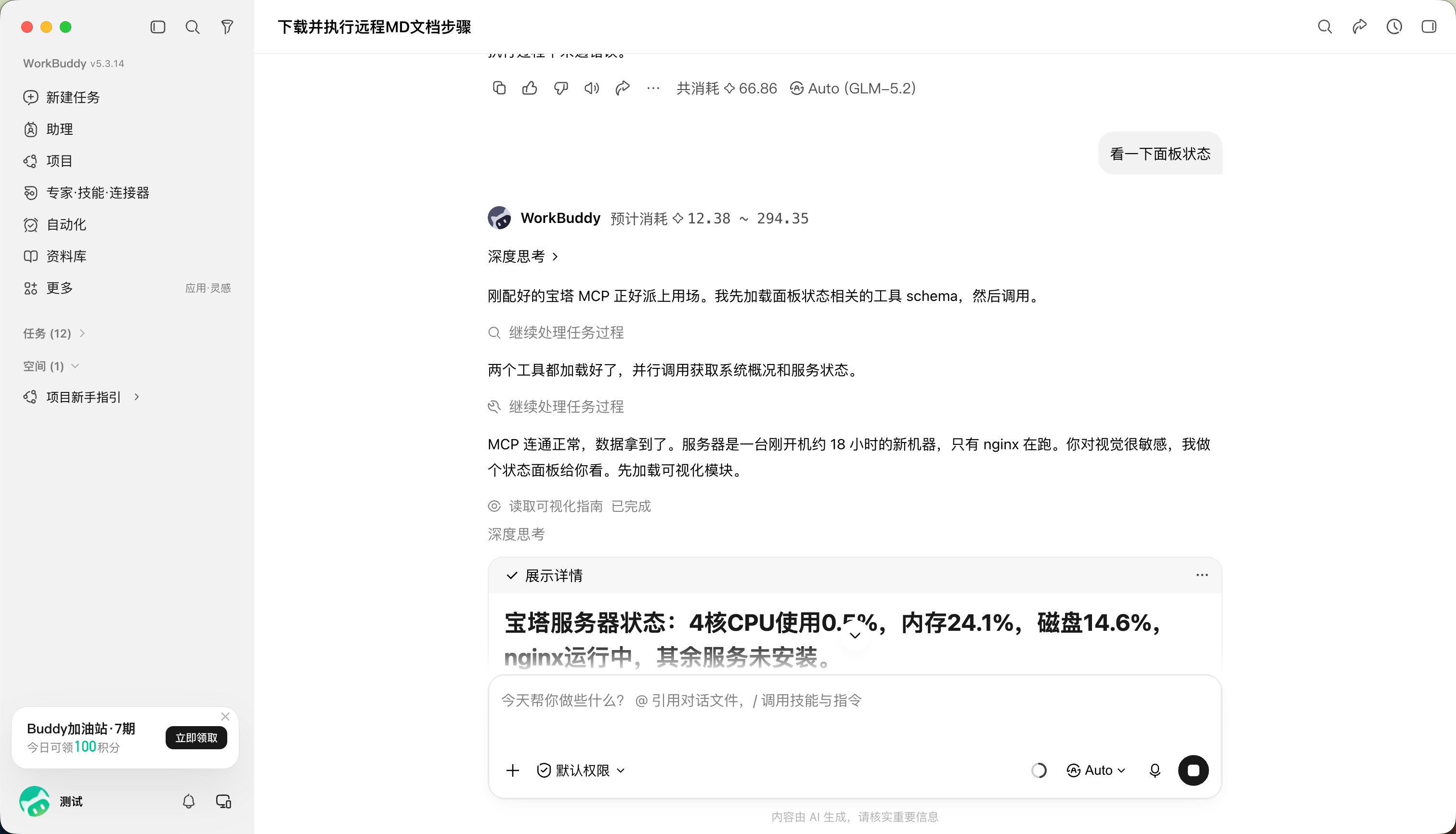Viewport: 1456px width, 834px height.
Task: Open history clock icon in header
Action: coord(1394,27)
